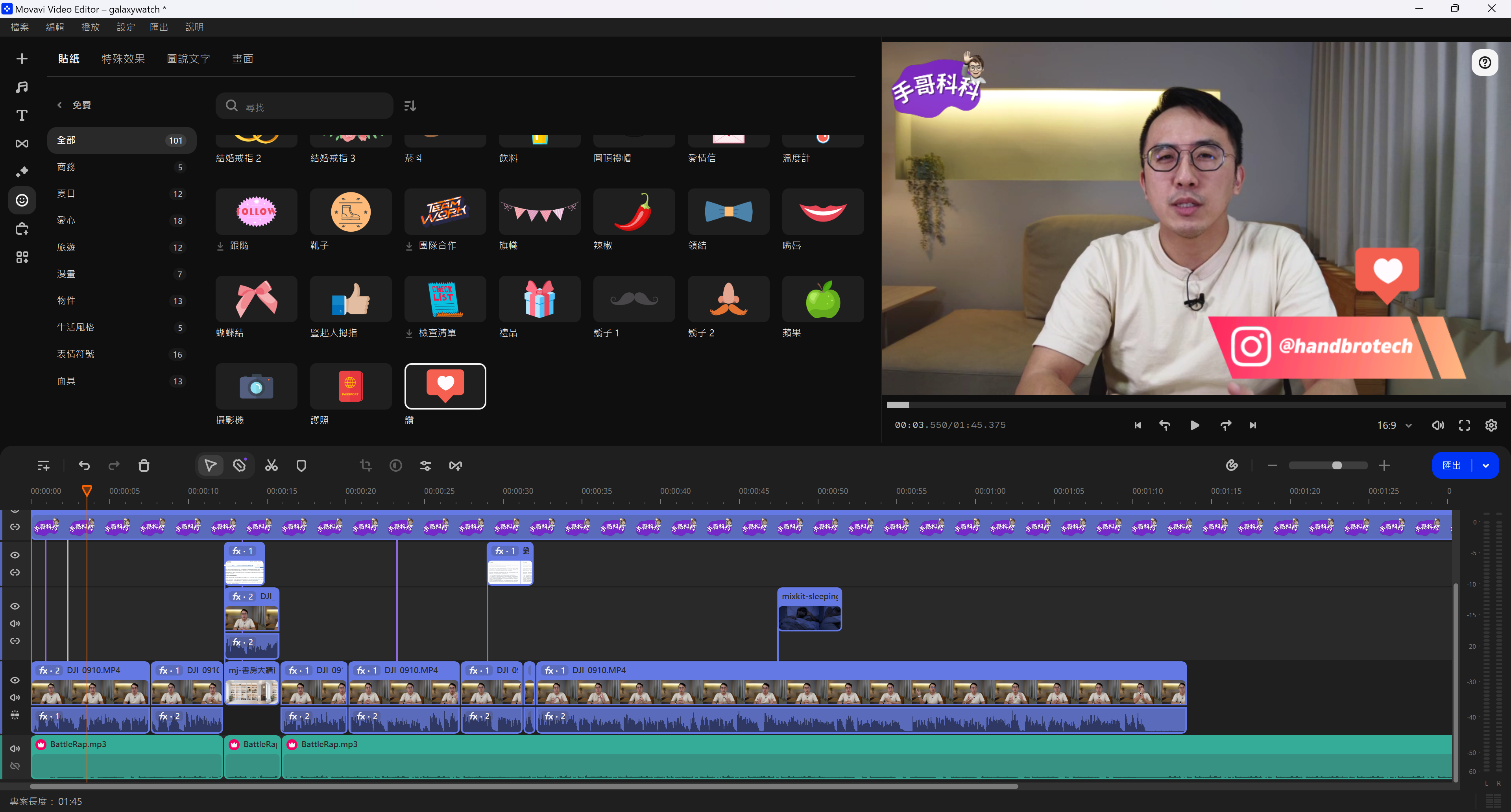Viewport: 1511px width, 812px height.
Task: Go back from 免費 category list
Action: tap(59, 105)
